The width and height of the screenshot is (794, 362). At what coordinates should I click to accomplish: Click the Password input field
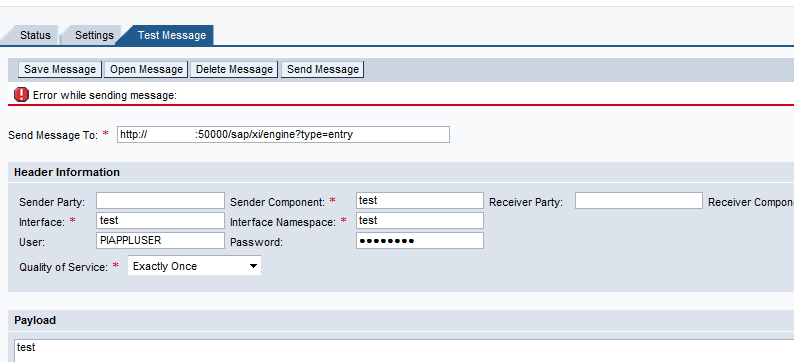coord(420,240)
